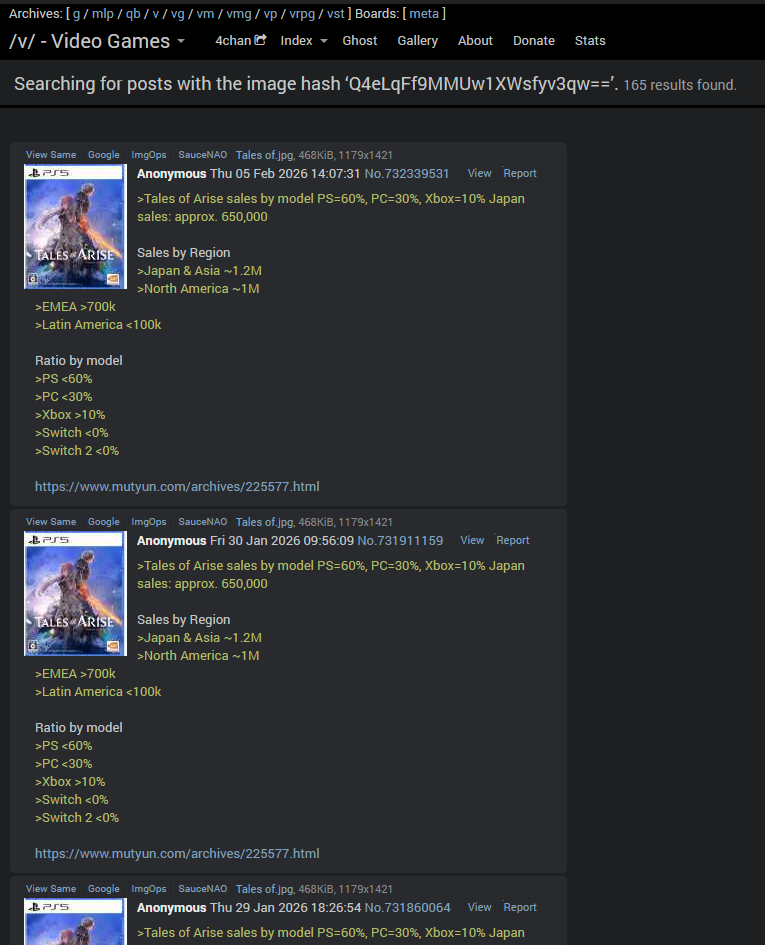Viewport: 765px width, 945px height.
Task: Select 'Fri 30 Jan 2026 09:56:09' timestamp
Action: point(282,541)
